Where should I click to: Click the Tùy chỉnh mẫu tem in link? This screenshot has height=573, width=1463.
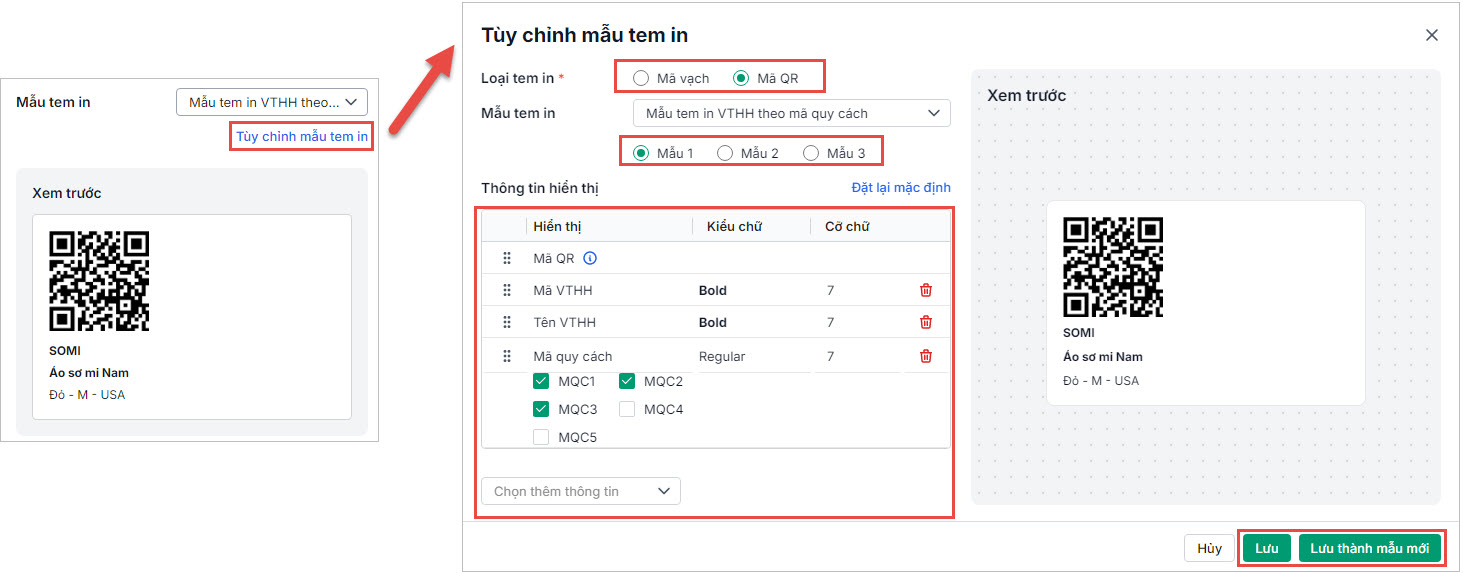click(302, 136)
